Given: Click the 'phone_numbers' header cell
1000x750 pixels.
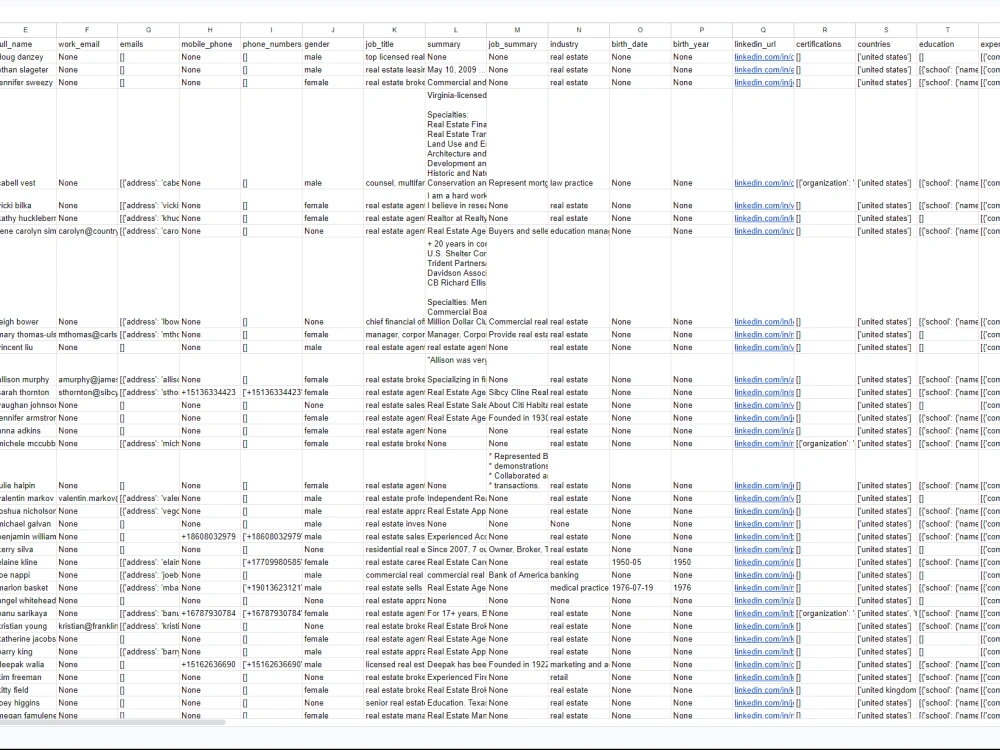Looking at the screenshot, I should point(271,44).
